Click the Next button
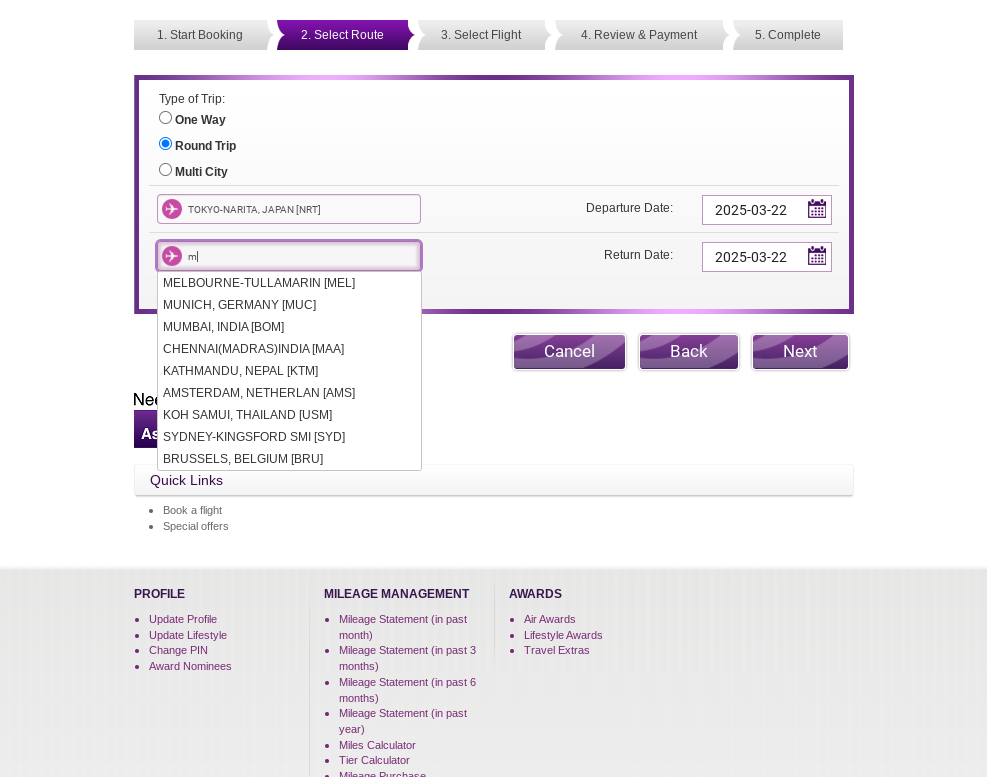Screen dimensions: 987x777 click(x=800, y=351)
